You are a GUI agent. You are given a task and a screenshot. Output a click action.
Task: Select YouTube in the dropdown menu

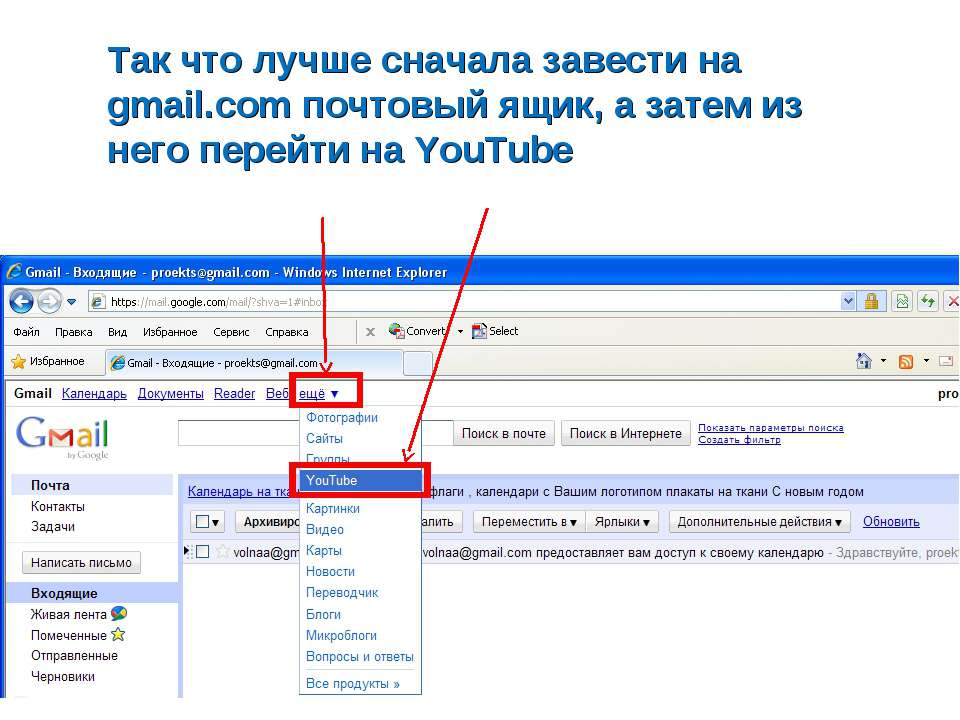pyautogui.click(x=360, y=481)
